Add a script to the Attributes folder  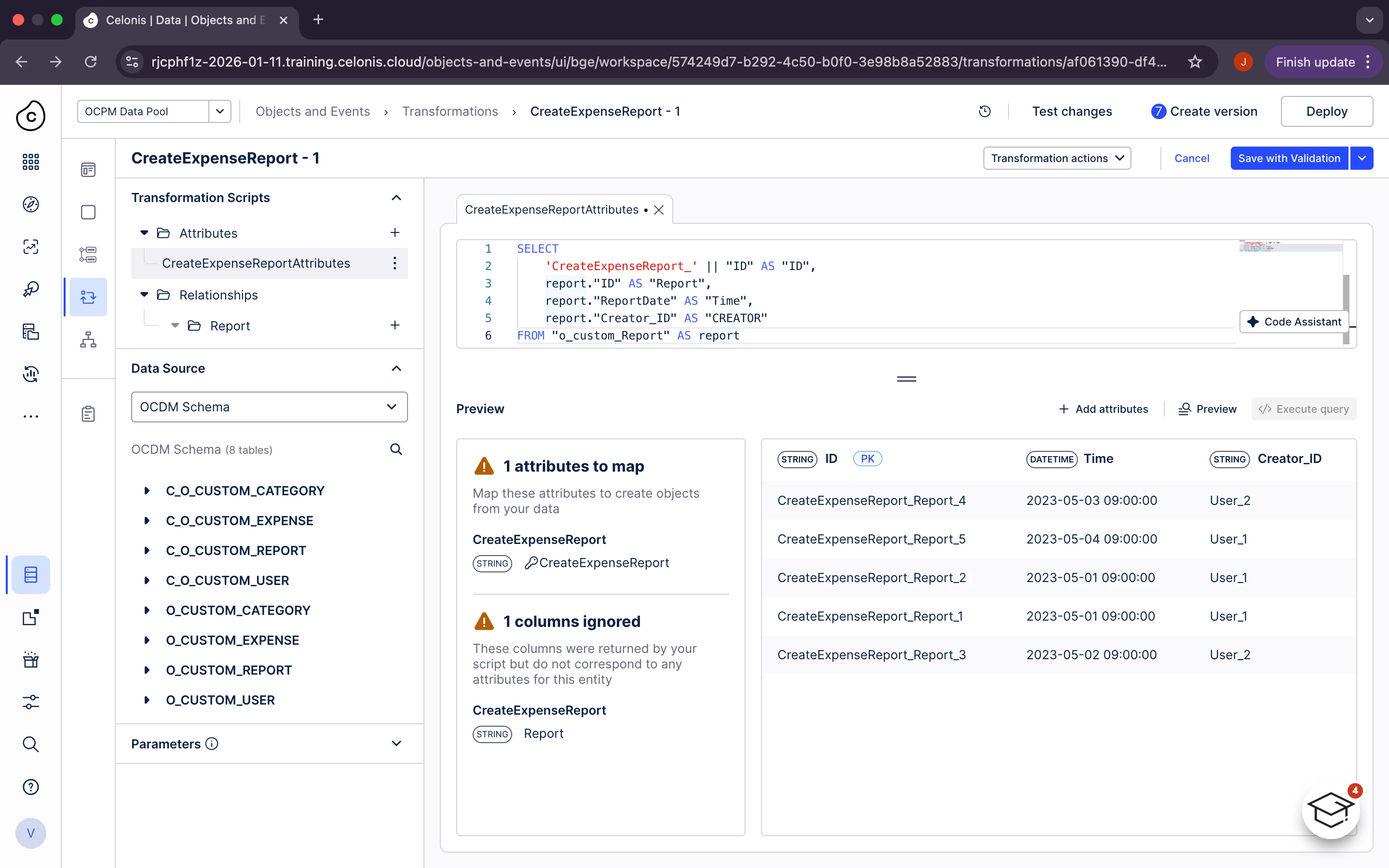click(x=395, y=232)
